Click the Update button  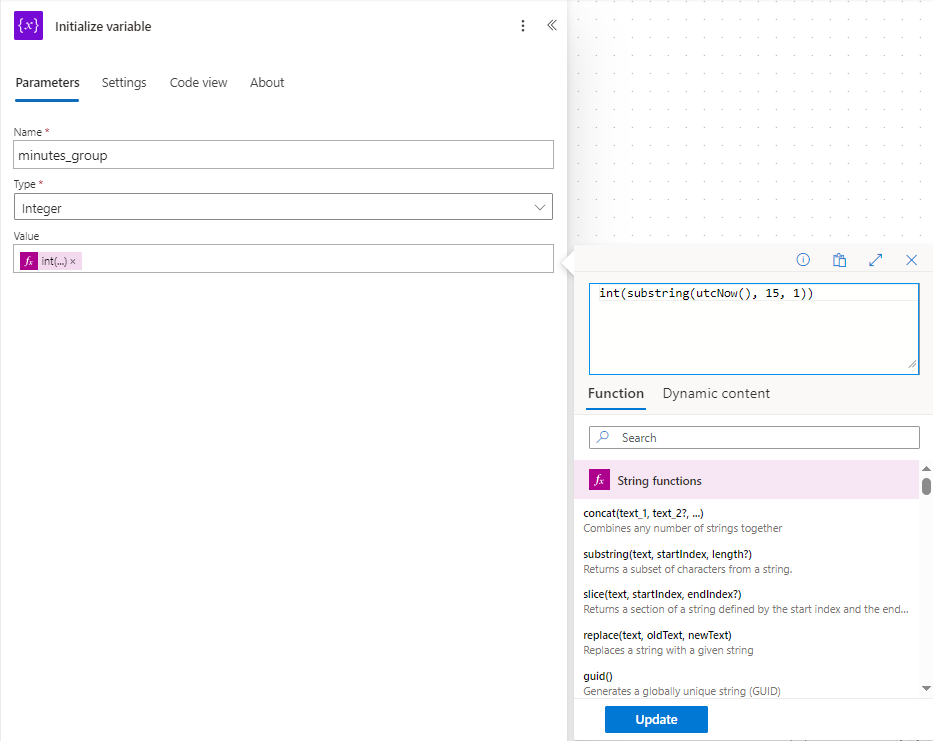click(656, 719)
